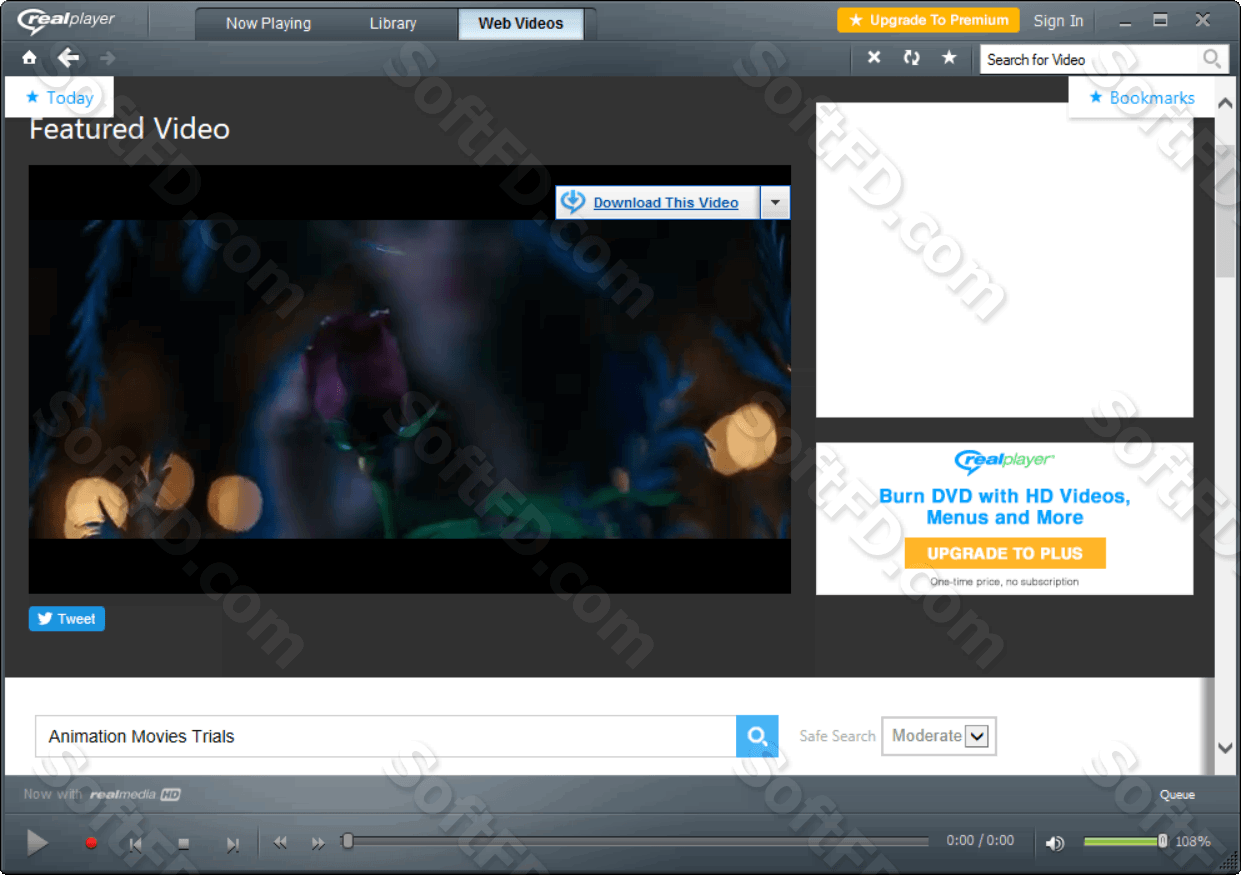Click the page scroll down arrow
Screen dimensions: 1241x875
pyautogui.click(x=1225, y=747)
